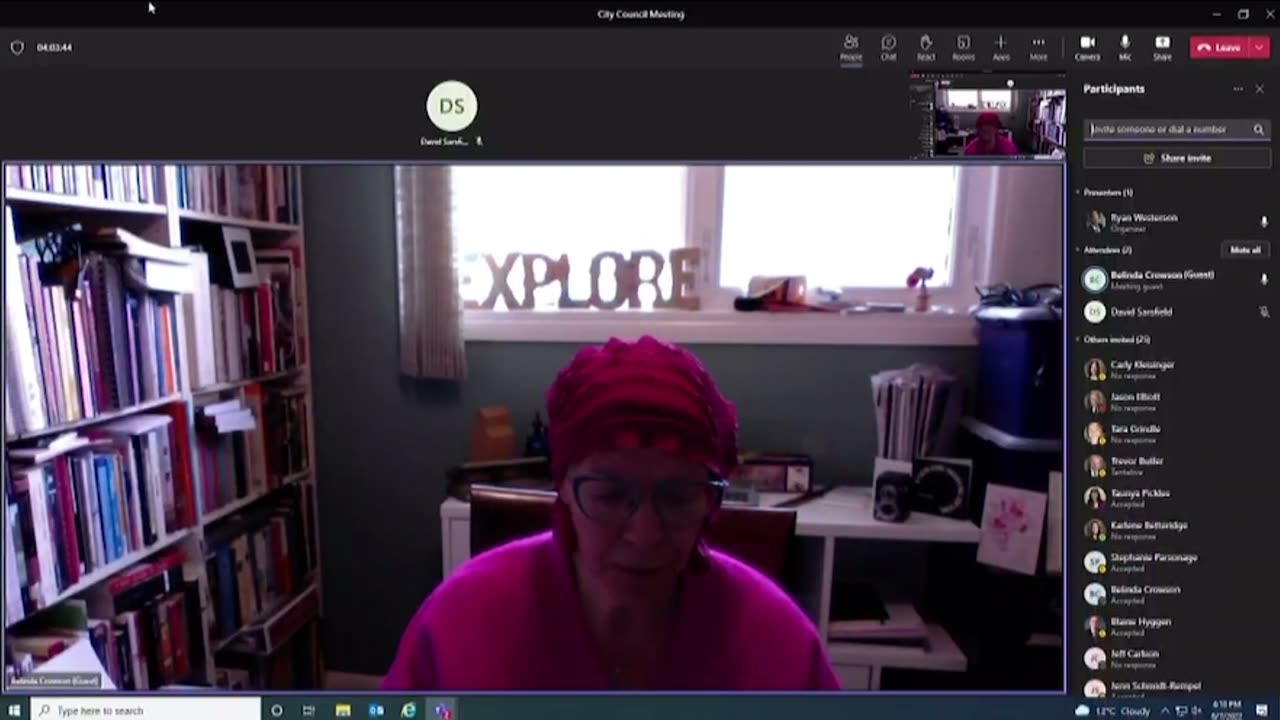1280x720 pixels.
Task: Open Task View on taskbar
Action: (309, 710)
